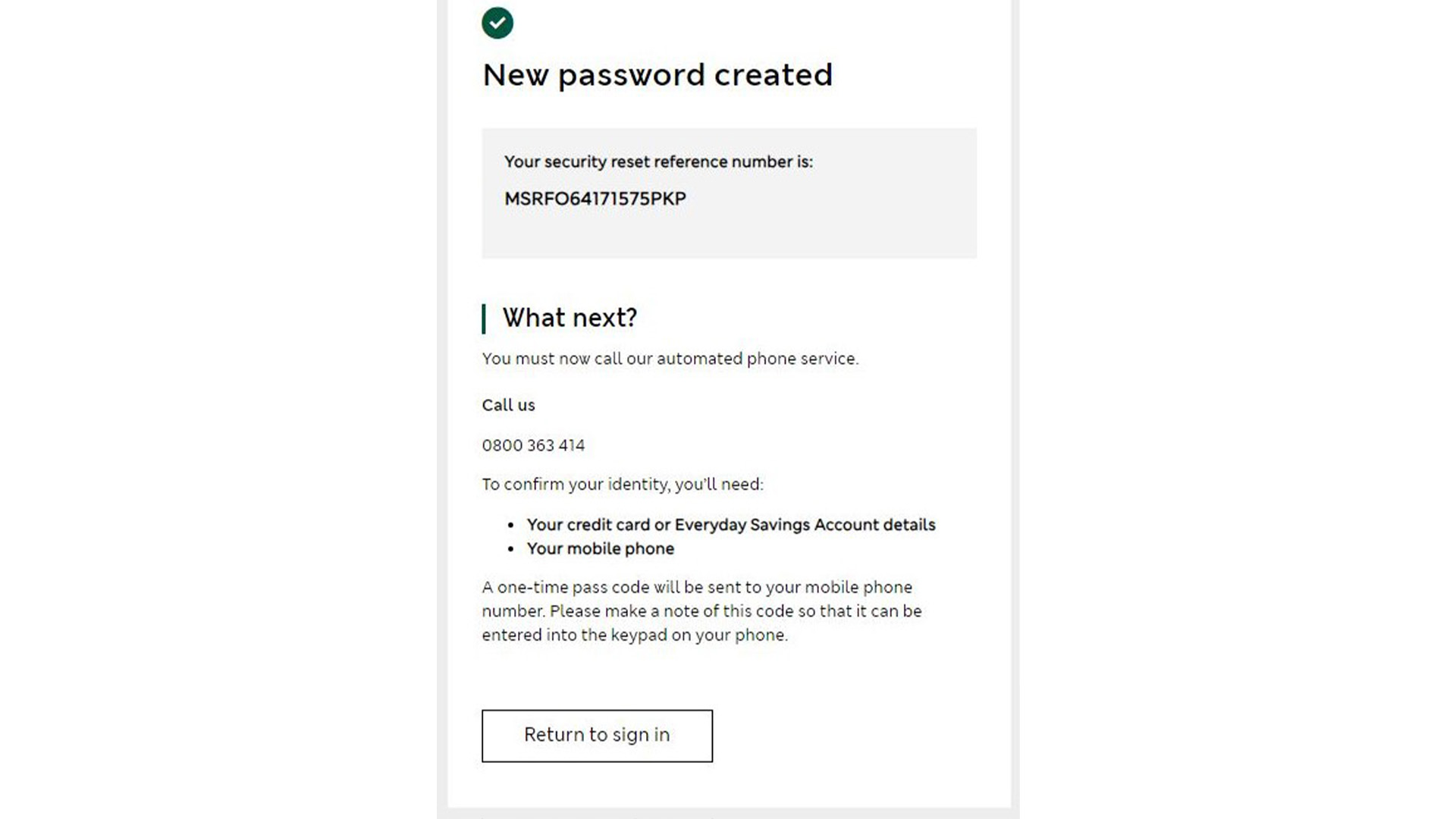
Task: Click the white check symbol inside the green circle
Action: pyautogui.click(x=497, y=23)
